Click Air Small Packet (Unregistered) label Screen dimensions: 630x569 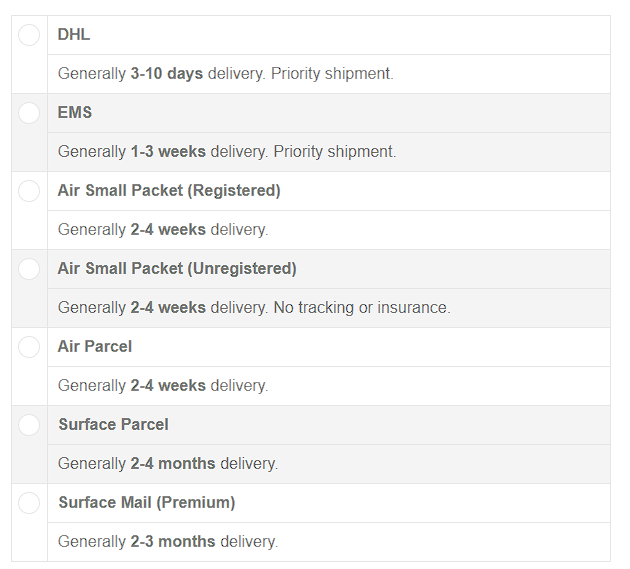point(177,268)
